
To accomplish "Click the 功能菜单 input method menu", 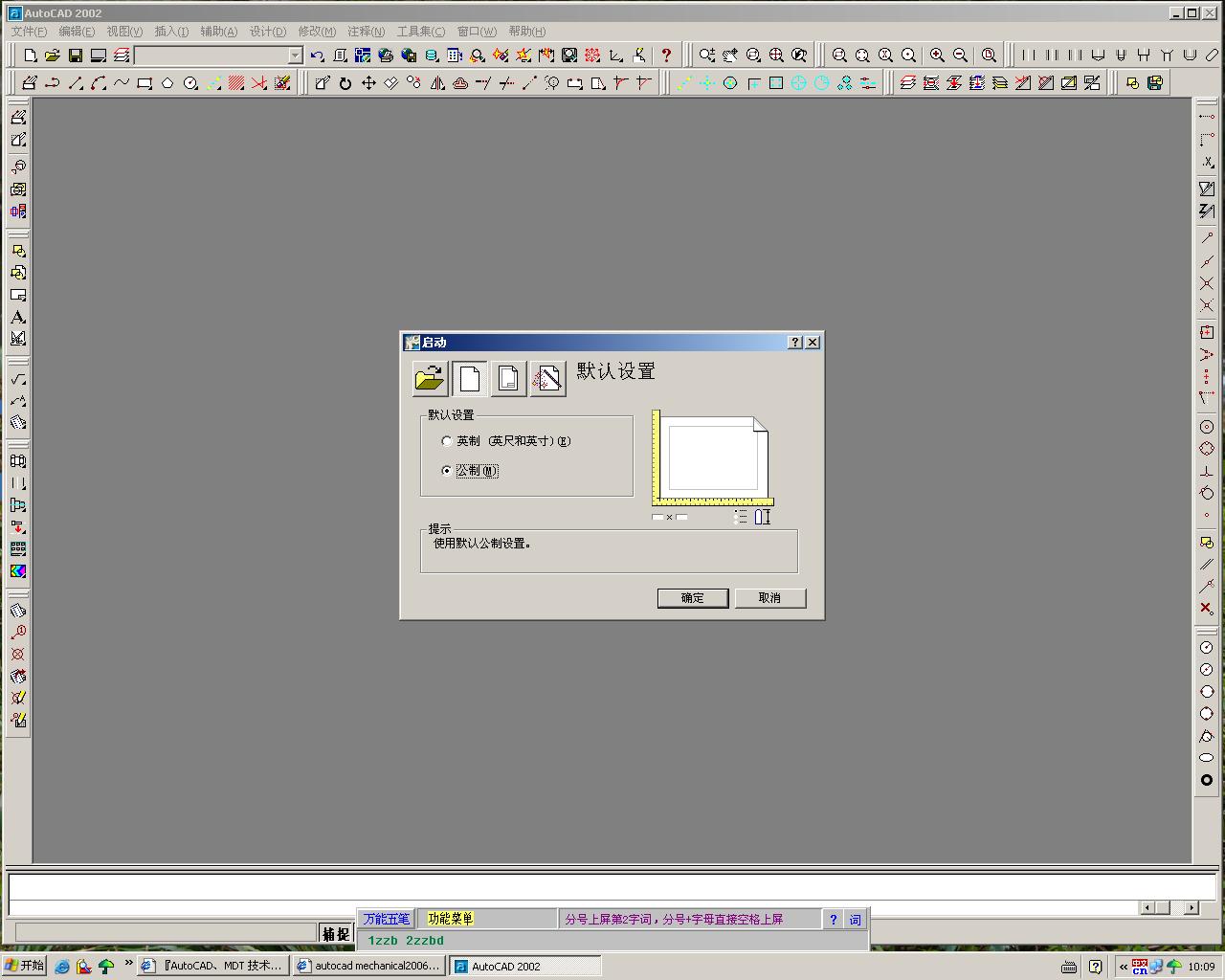I will [450, 919].
